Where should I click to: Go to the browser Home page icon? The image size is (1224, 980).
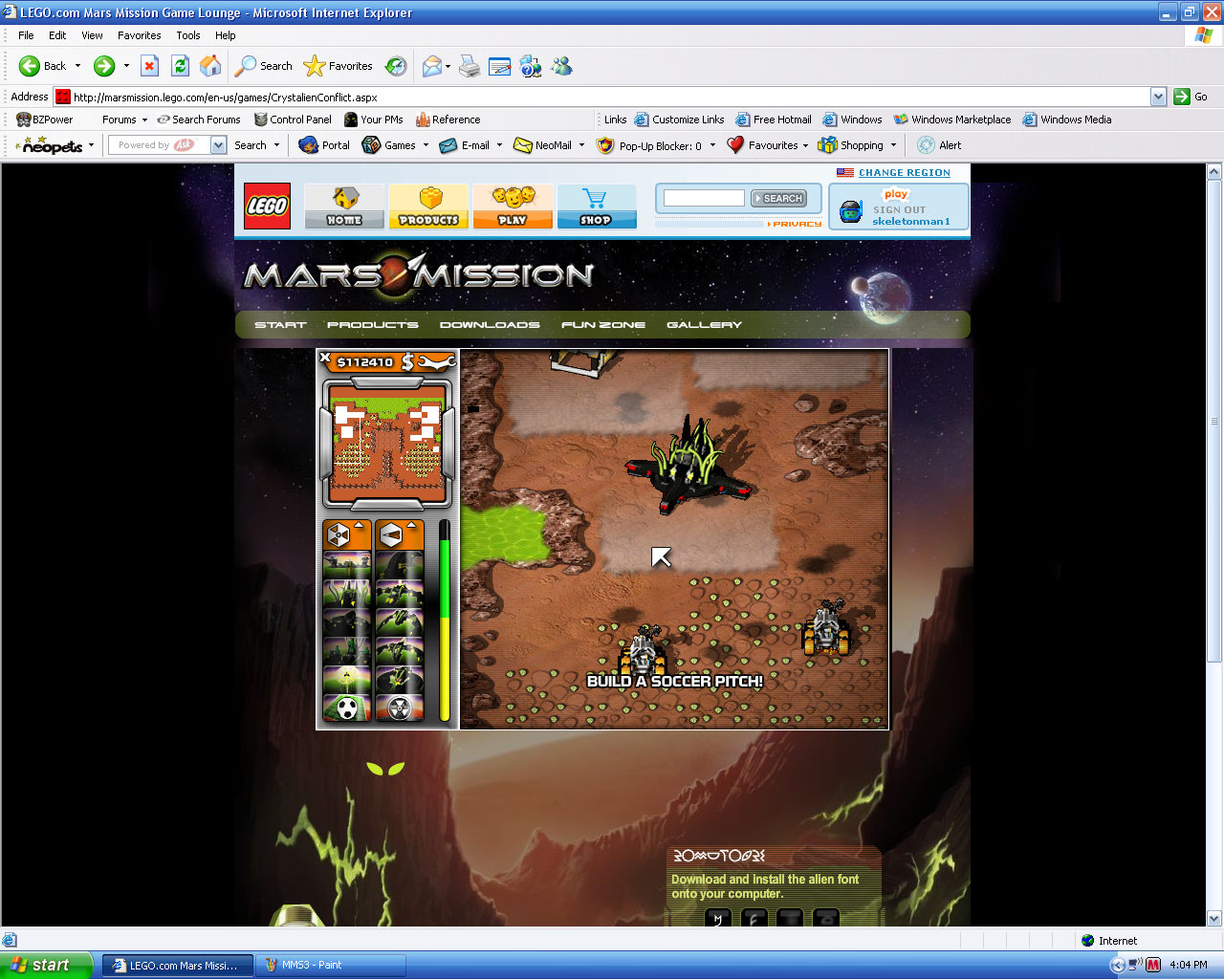pyautogui.click(x=210, y=66)
